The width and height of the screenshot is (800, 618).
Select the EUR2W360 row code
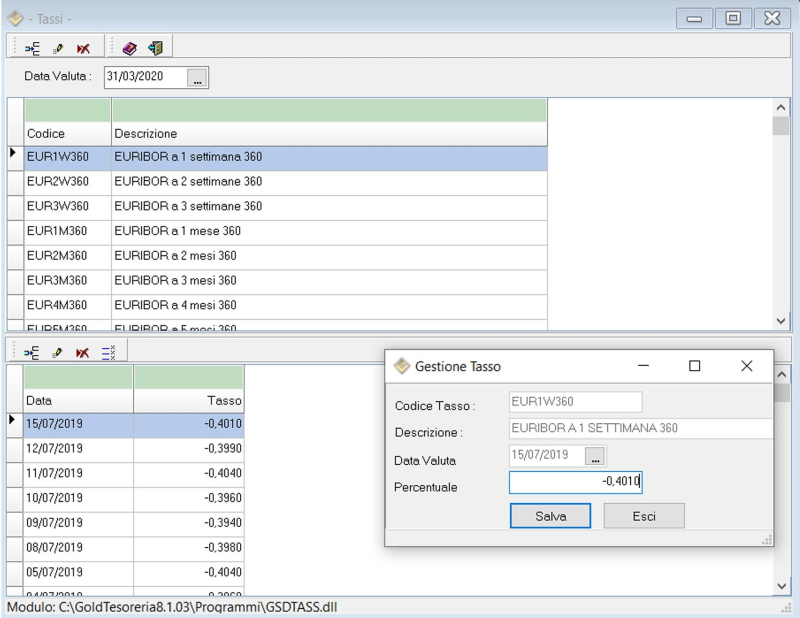coord(58,182)
